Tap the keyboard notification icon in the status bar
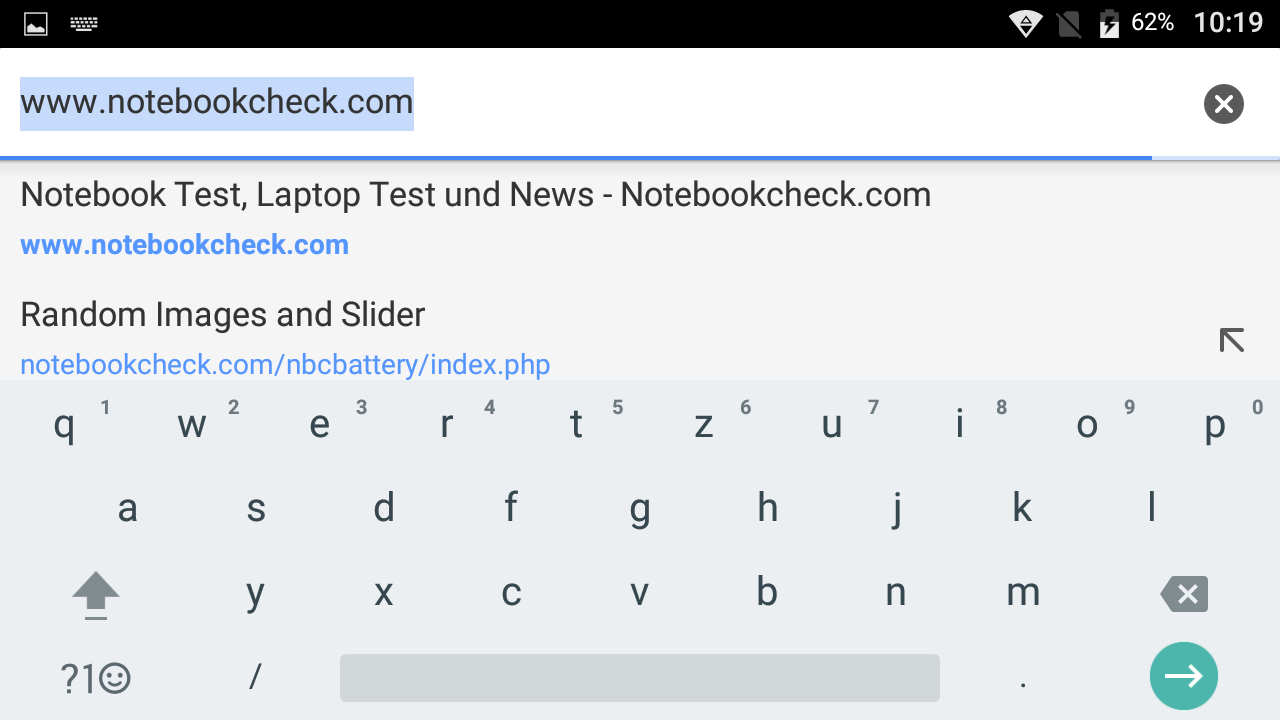The width and height of the screenshot is (1280, 720). (x=84, y=24)
